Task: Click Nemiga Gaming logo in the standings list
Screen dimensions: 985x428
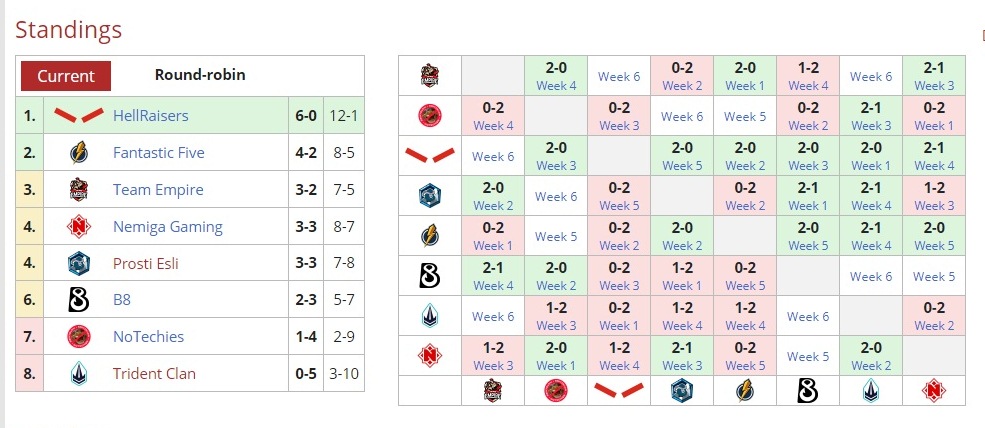Action: tap(79, 227)
